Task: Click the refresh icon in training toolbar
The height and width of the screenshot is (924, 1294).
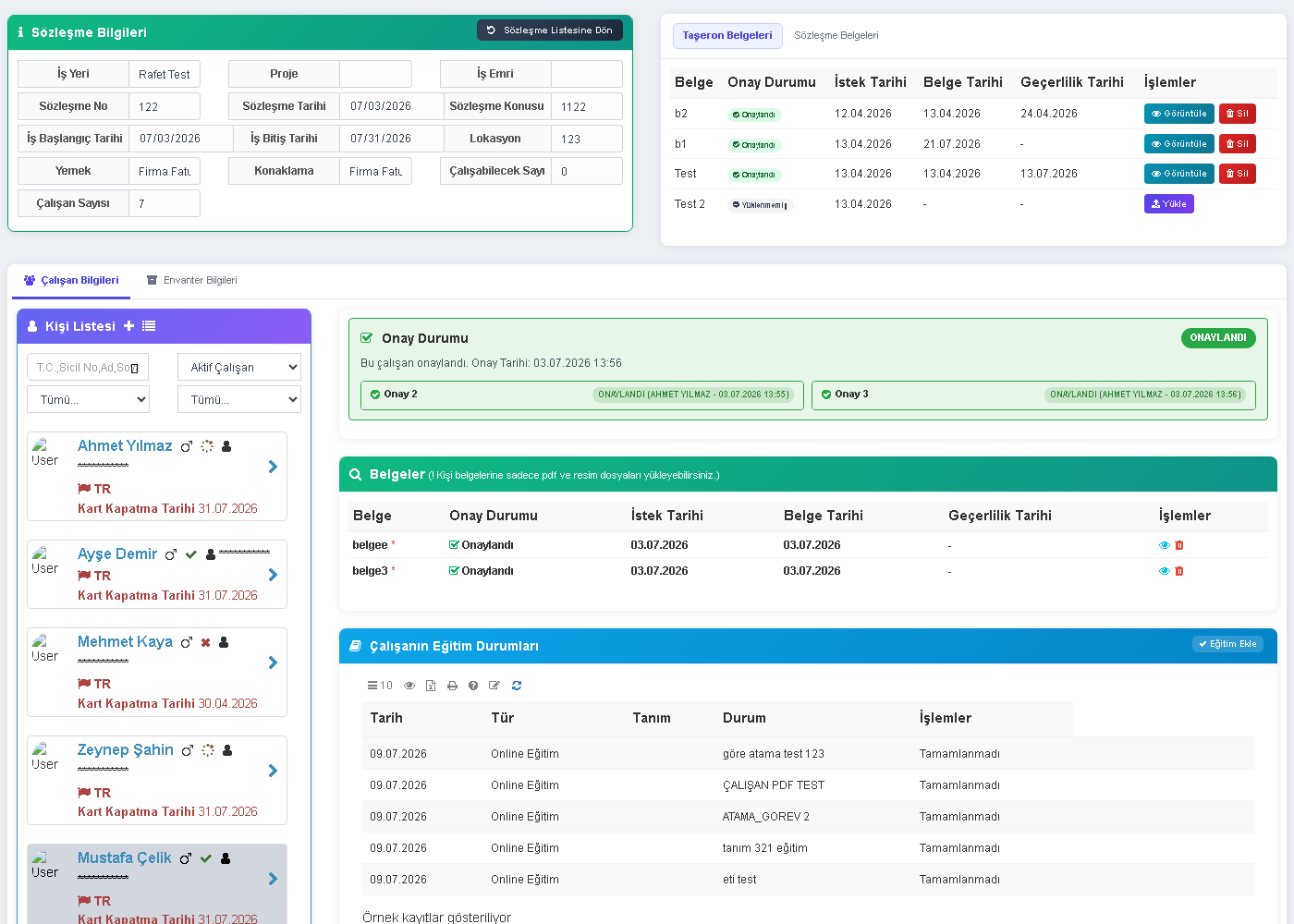Action: point(517,686)
